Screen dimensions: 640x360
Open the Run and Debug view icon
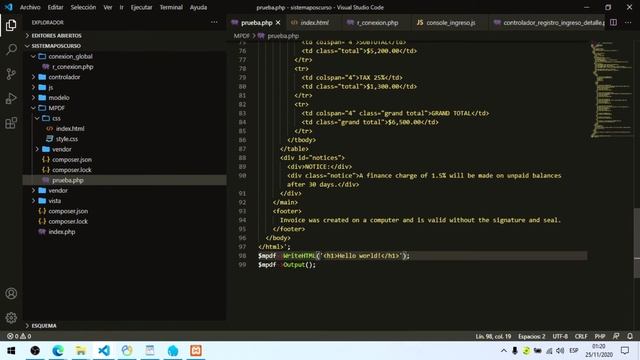coord(11,98)
